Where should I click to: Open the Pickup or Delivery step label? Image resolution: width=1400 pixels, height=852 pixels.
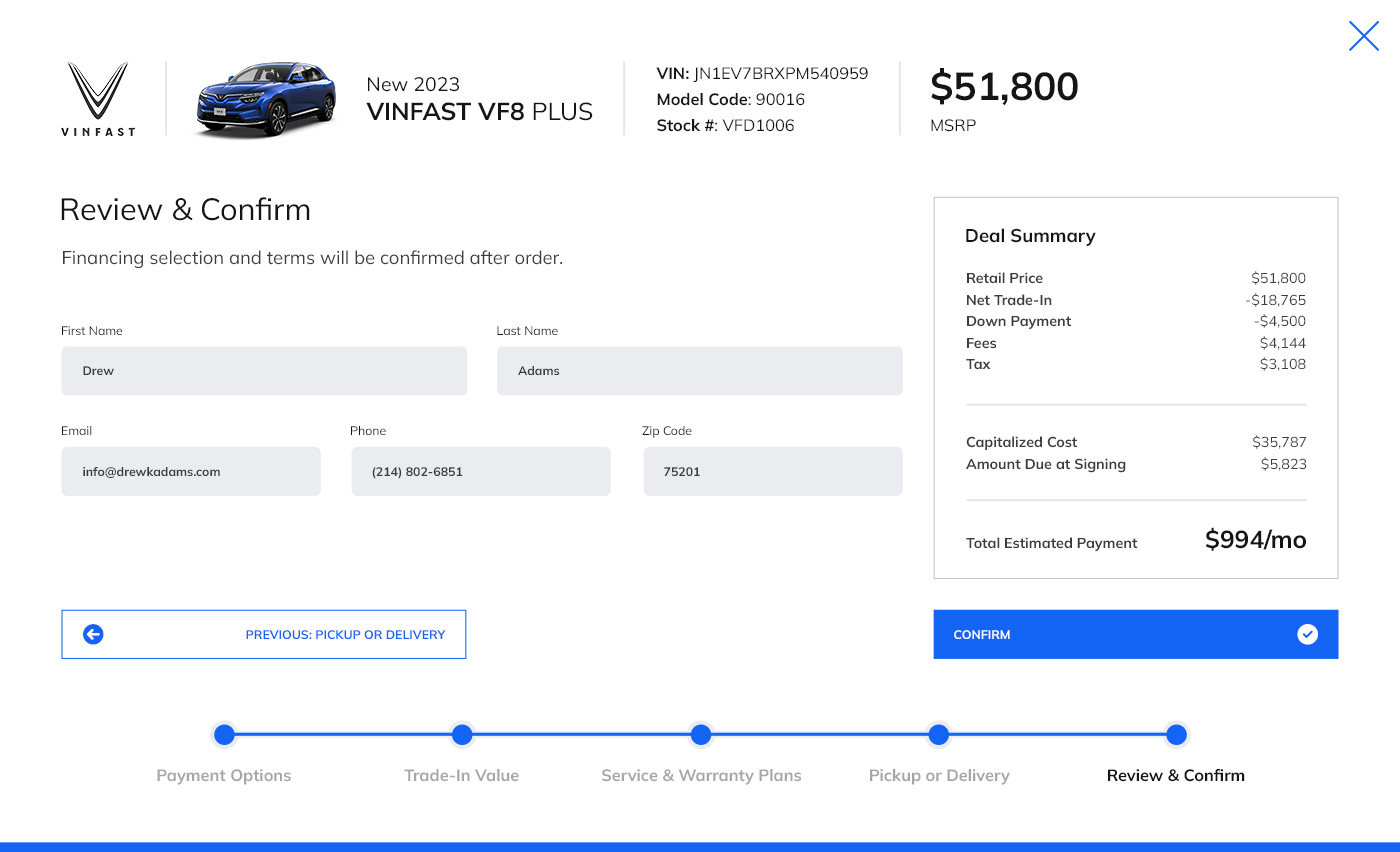[x=939, y=775]
